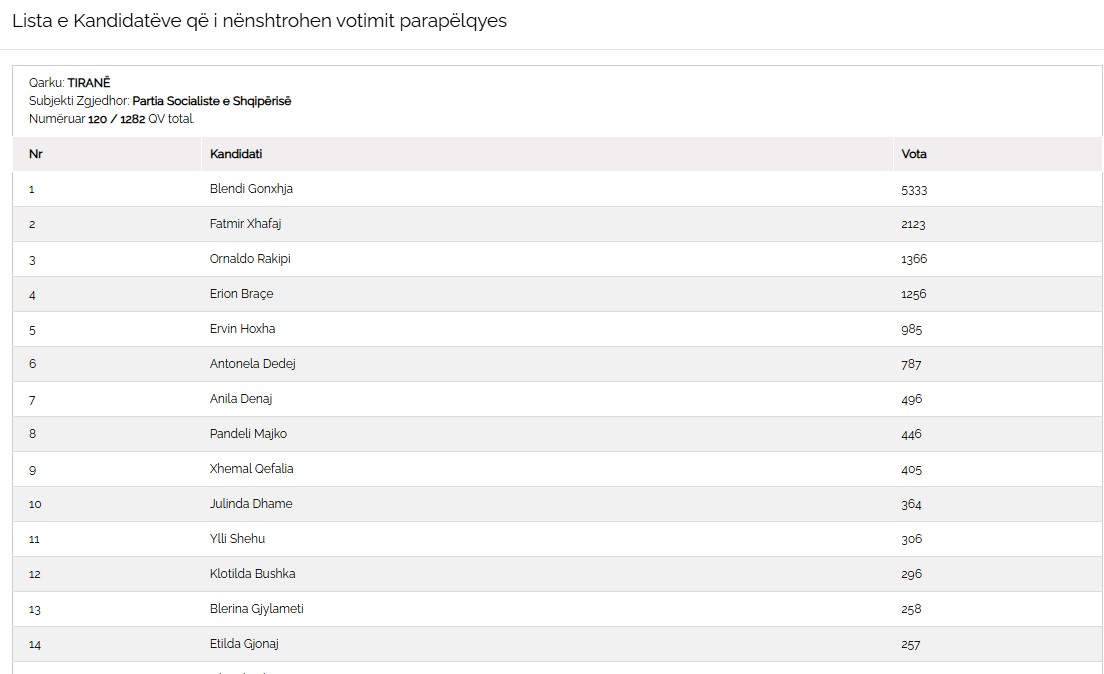Click the Vota column header
Image resolution: width=1104 pixels, height=674 pixels.
tap(914, 154)
